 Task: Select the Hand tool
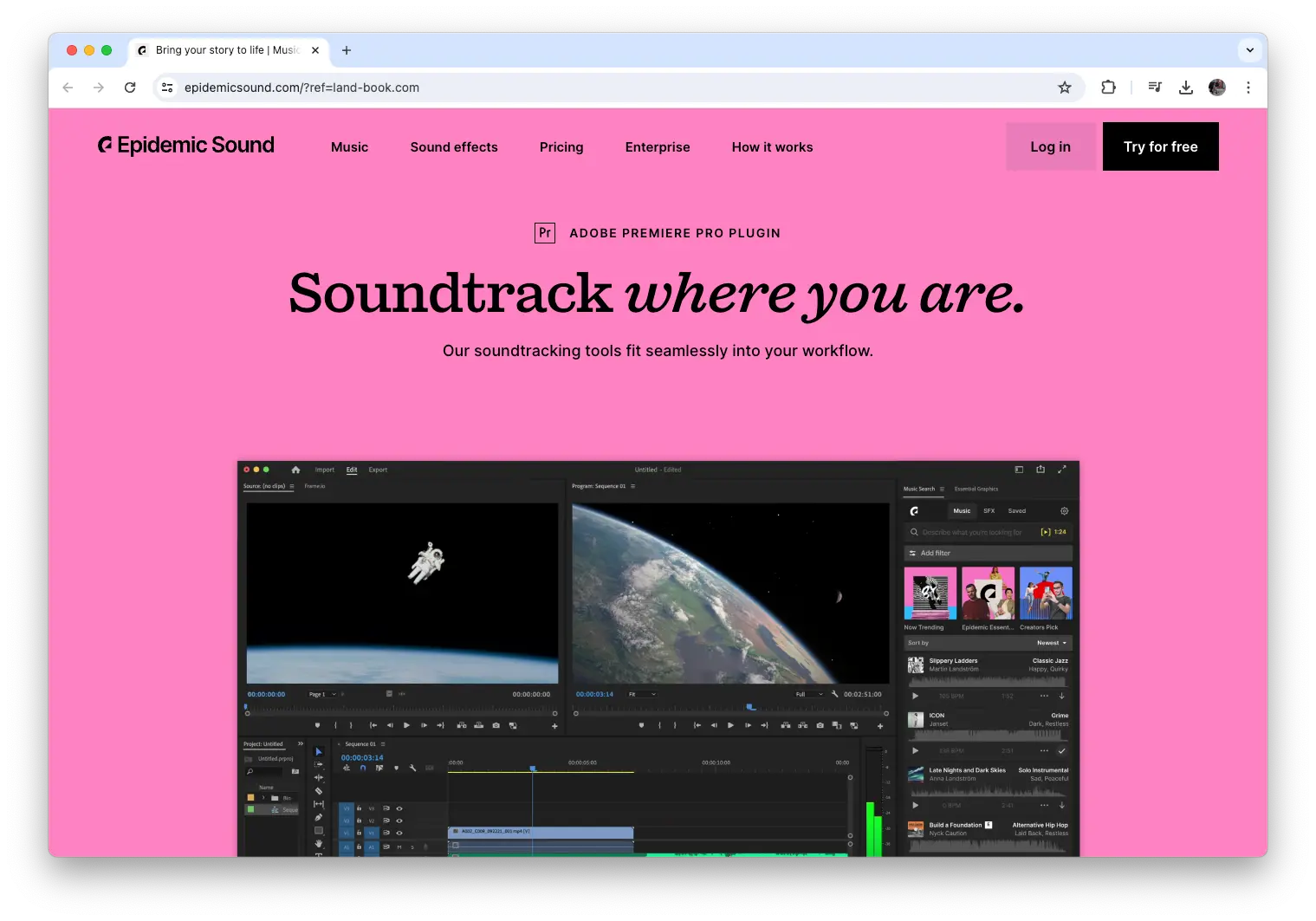[318, 843]
